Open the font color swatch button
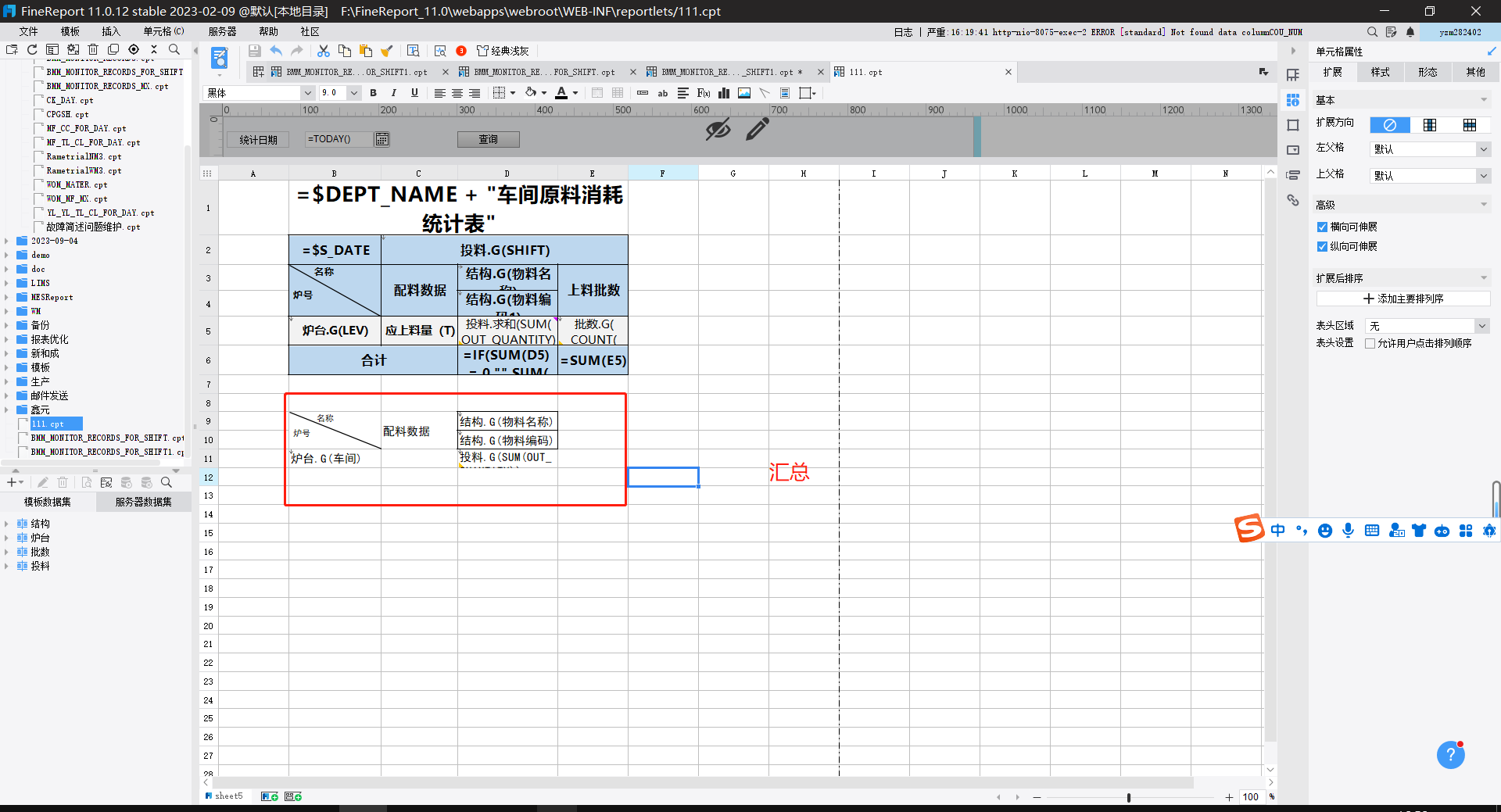Image resolution: width=1501 pixels, height=812 pixels. pos(561,93)
